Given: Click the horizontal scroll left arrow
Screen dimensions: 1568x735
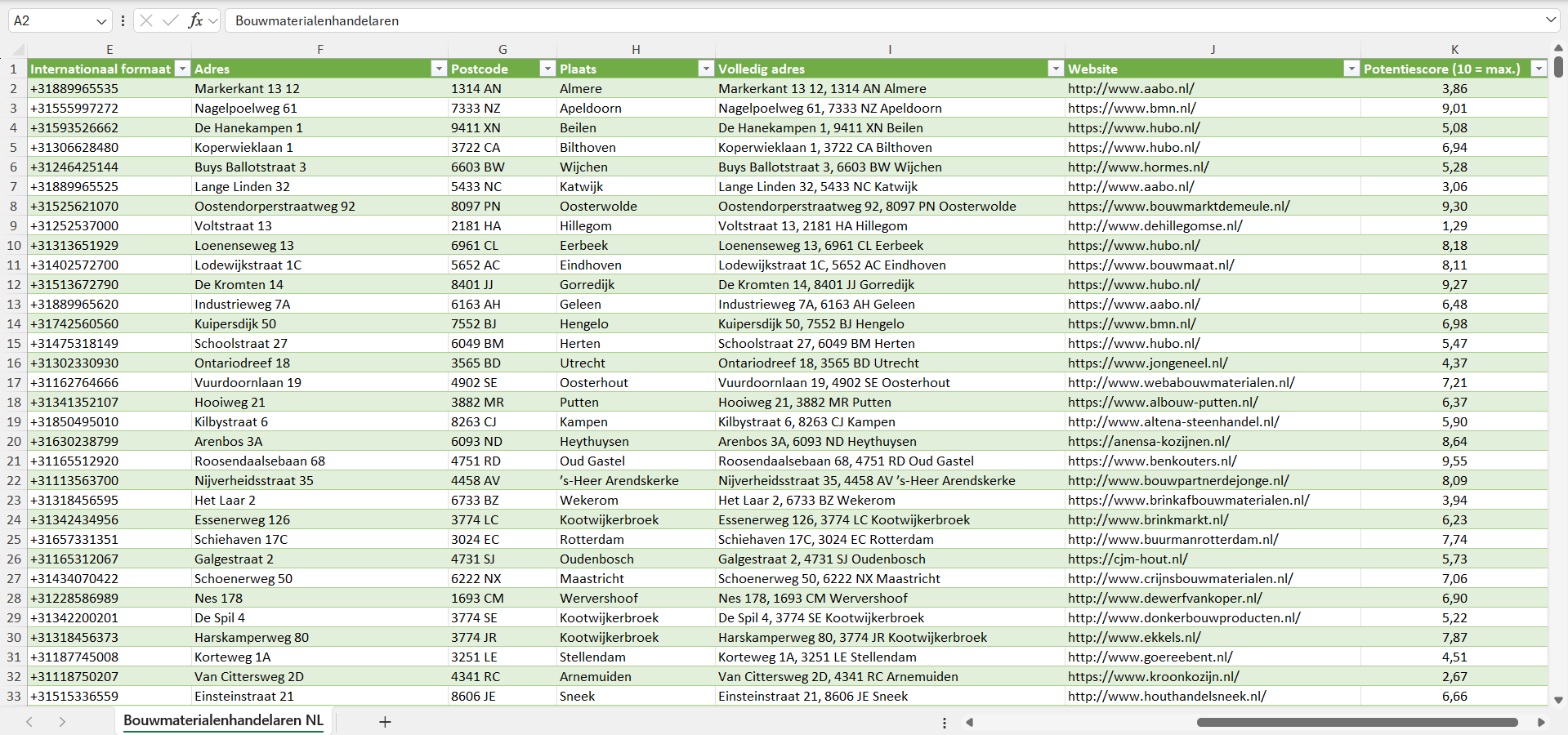Looking at the screenshot, I should click(970, 722).
